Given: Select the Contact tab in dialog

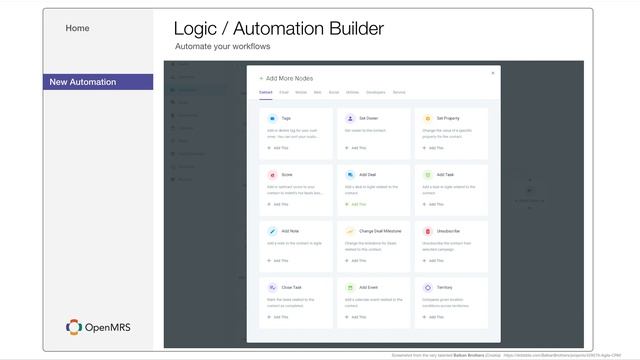Looking at the screenshot, I should pos(266,92).
